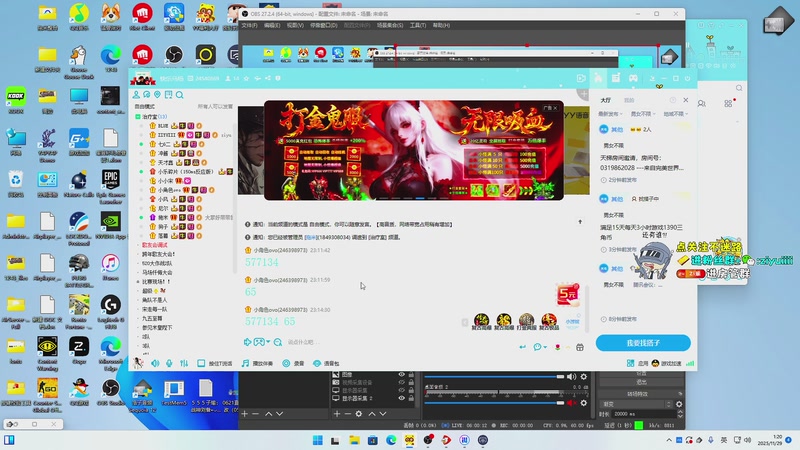Open OBS 场景集合(S) menu
Image resolution: width=800 pixels, height=450 pixels.
coord(390,25)
